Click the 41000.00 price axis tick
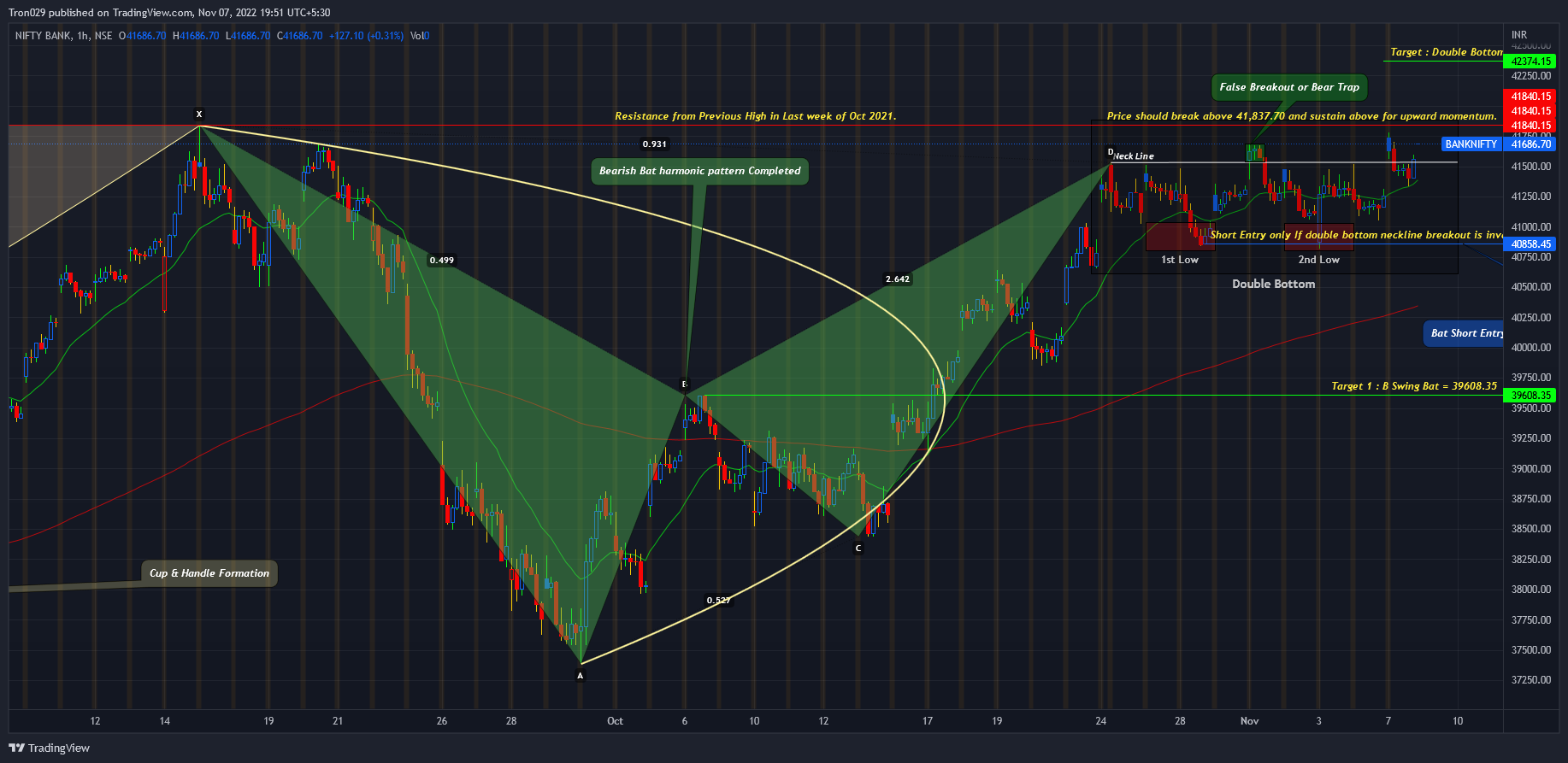 1531,227
